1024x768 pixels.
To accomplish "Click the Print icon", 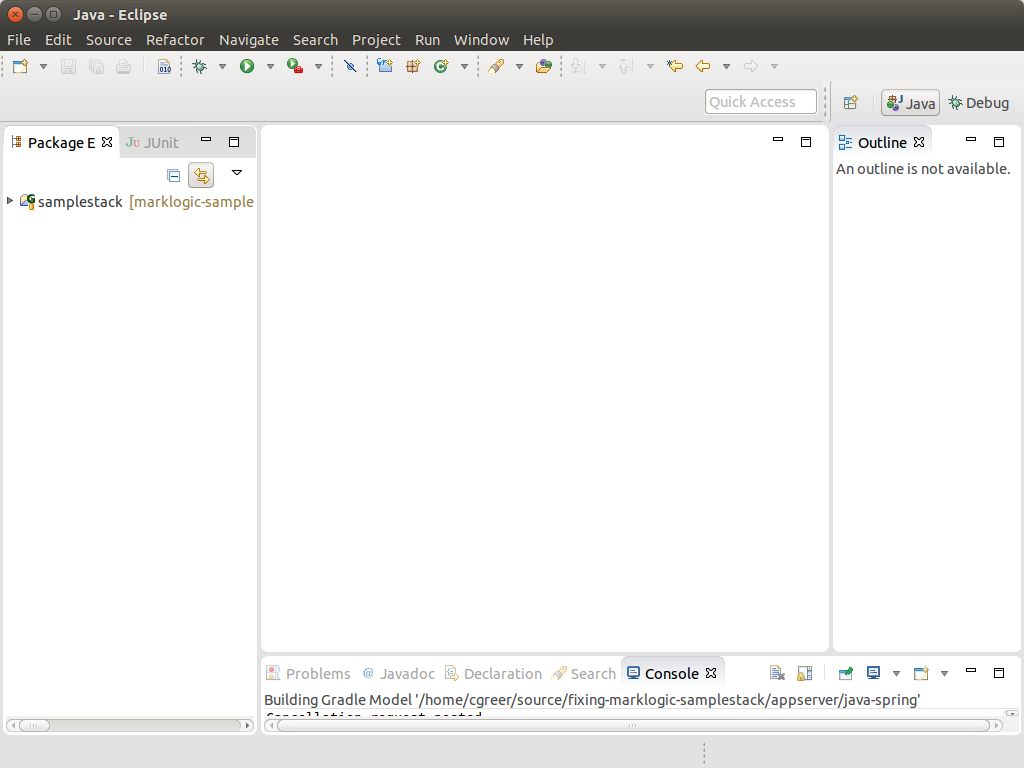I will pos(123,66).
